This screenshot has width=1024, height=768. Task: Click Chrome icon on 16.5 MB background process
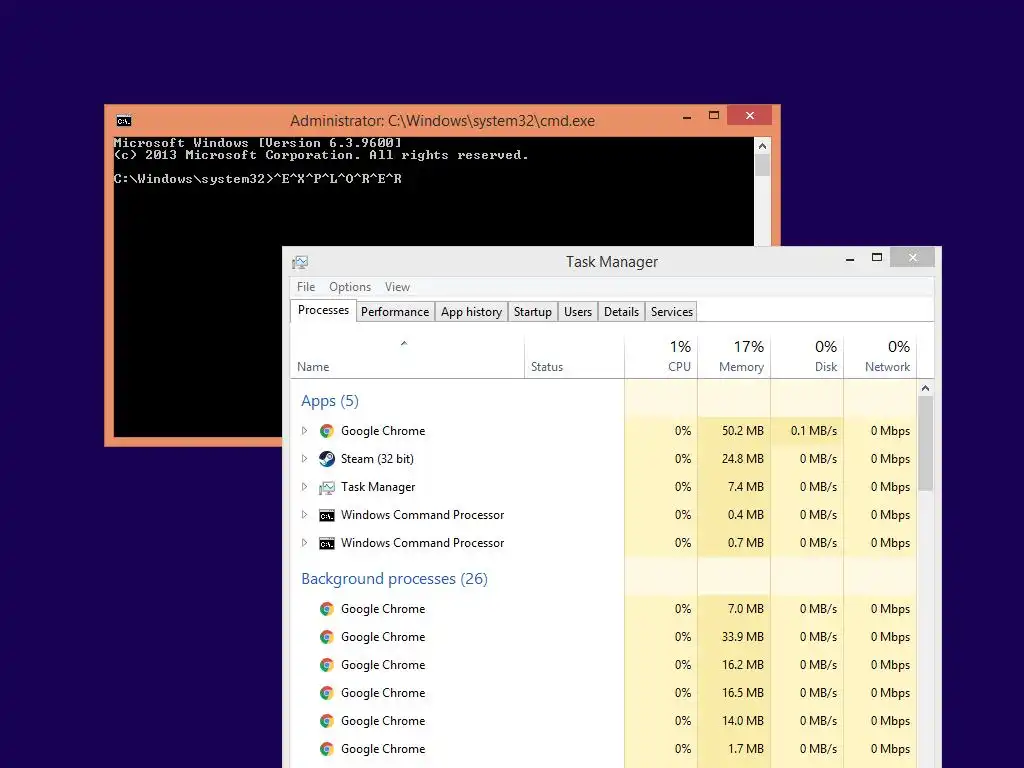327,694
